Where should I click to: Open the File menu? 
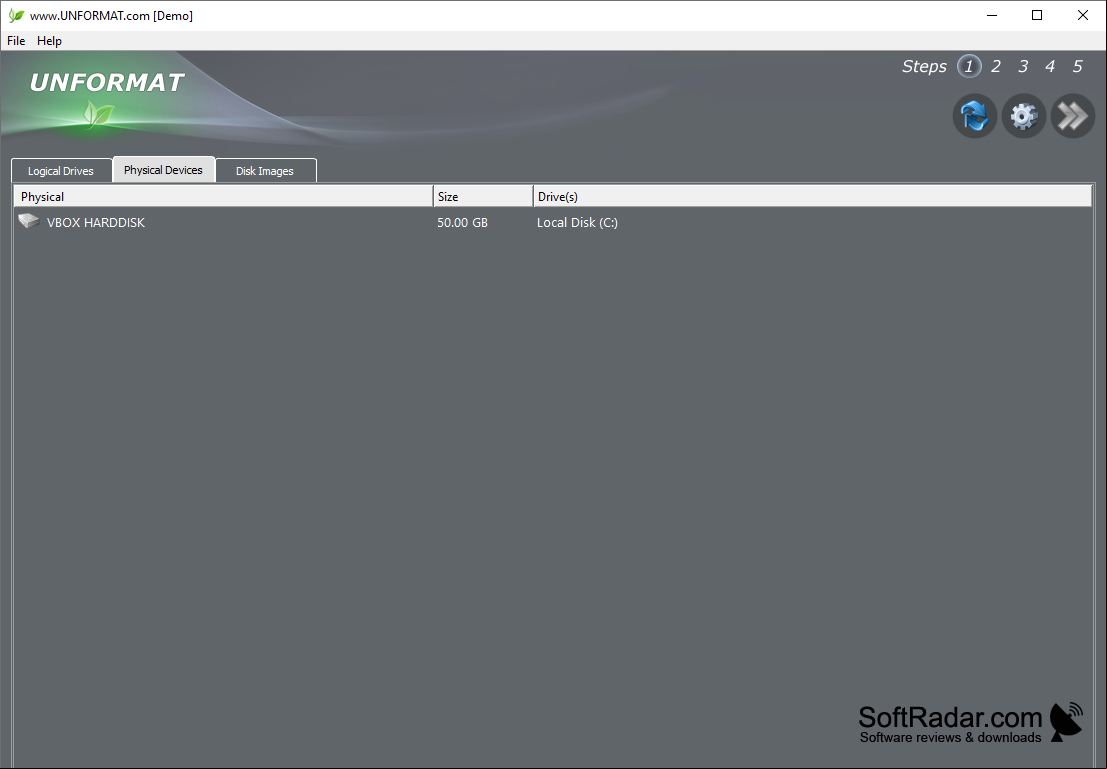[x=16, y=41]
